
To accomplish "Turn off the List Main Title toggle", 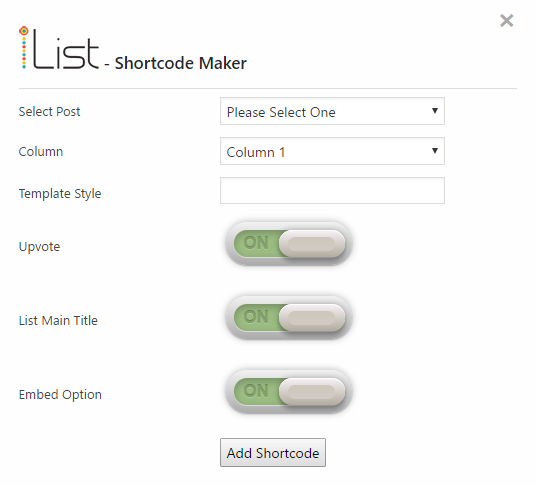I will click(x=289, y=318).
